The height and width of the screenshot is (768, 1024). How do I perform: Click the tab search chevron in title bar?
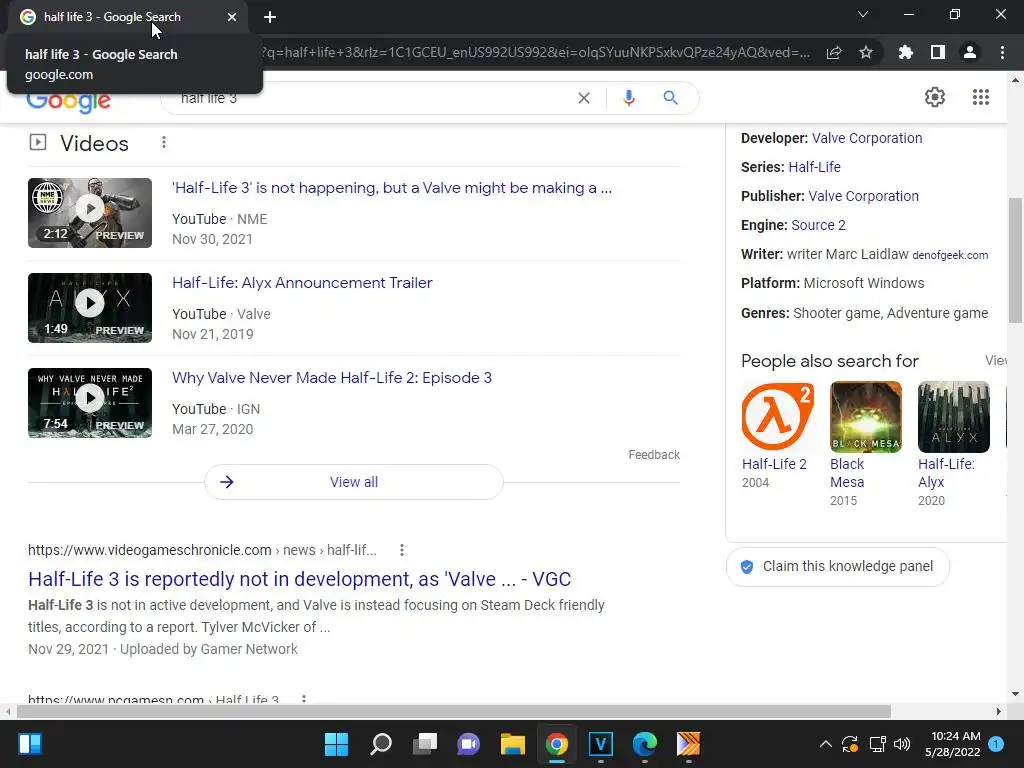point(863,14)
